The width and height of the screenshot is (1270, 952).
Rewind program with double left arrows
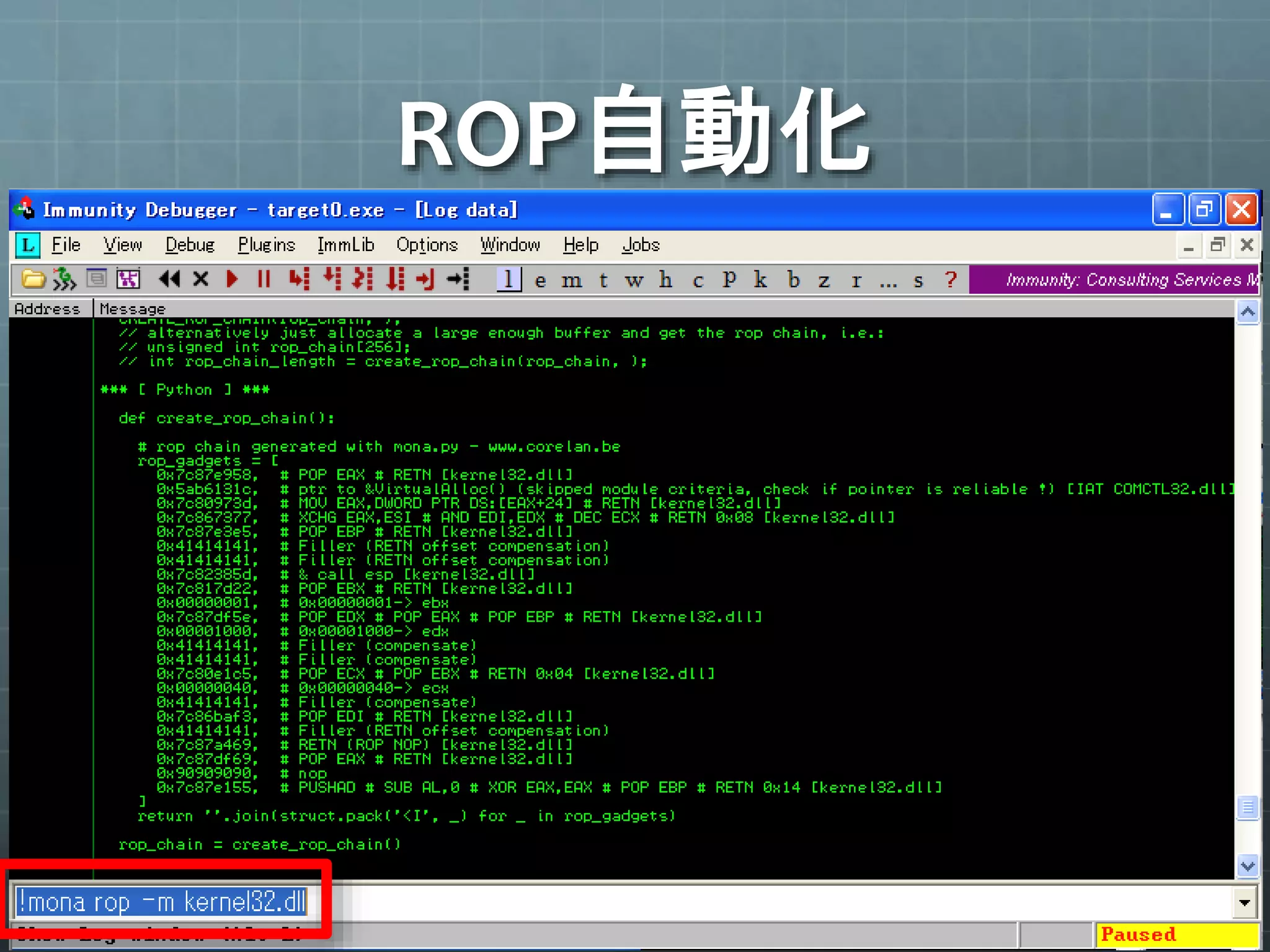point(169,280)
